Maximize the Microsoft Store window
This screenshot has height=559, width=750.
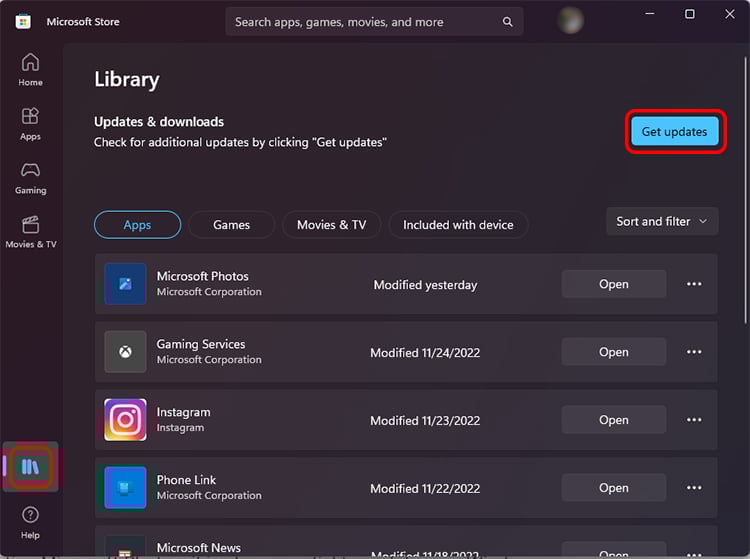690,14
